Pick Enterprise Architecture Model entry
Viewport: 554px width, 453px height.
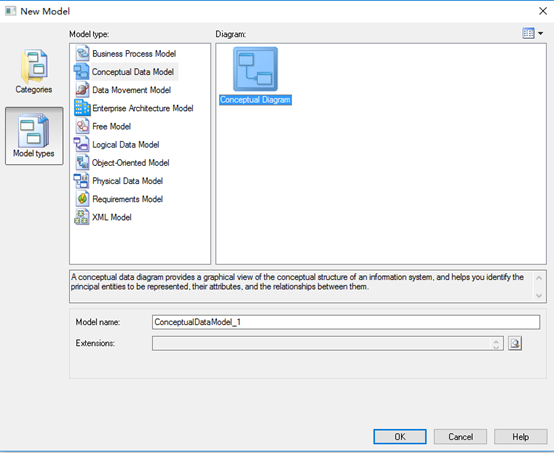tap(143, 108)
